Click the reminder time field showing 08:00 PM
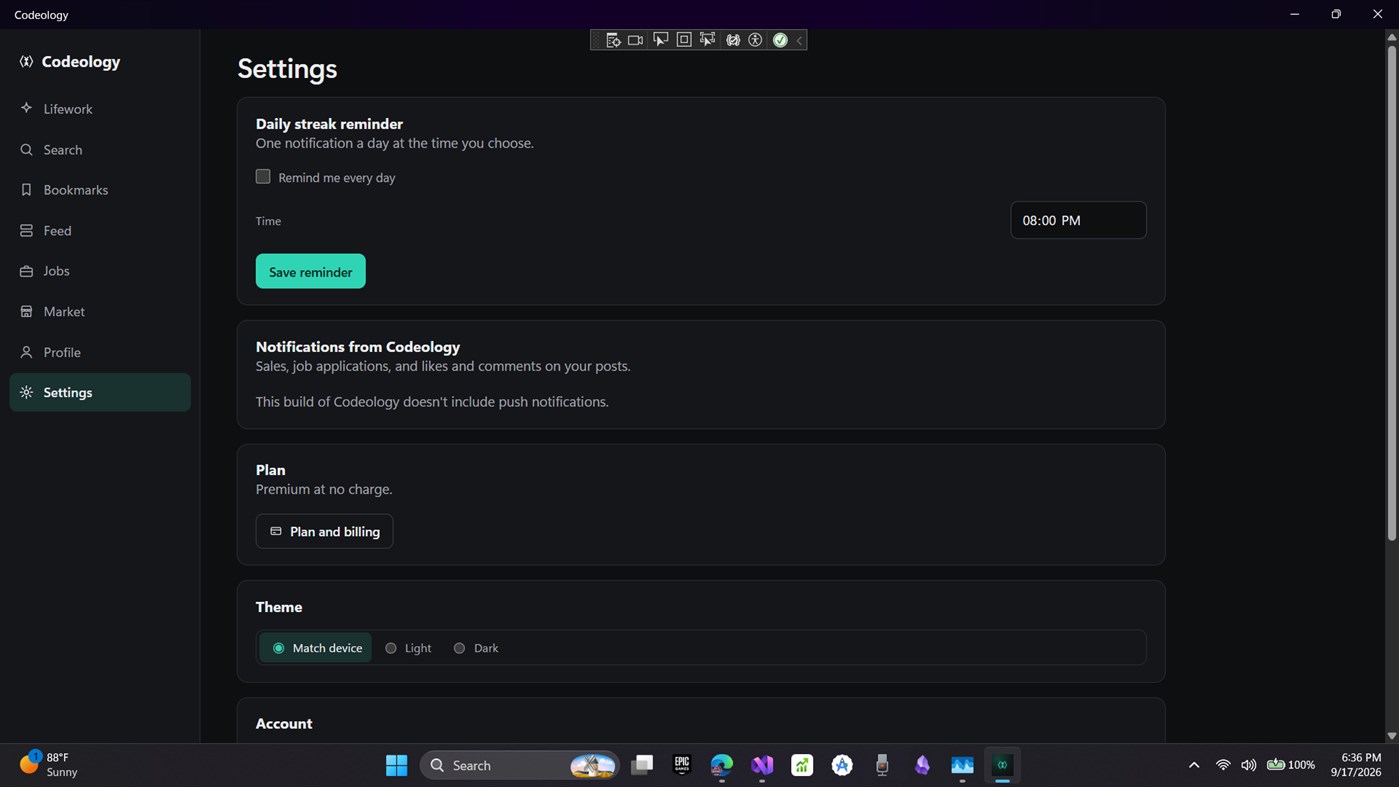 tap(1078, 220)
